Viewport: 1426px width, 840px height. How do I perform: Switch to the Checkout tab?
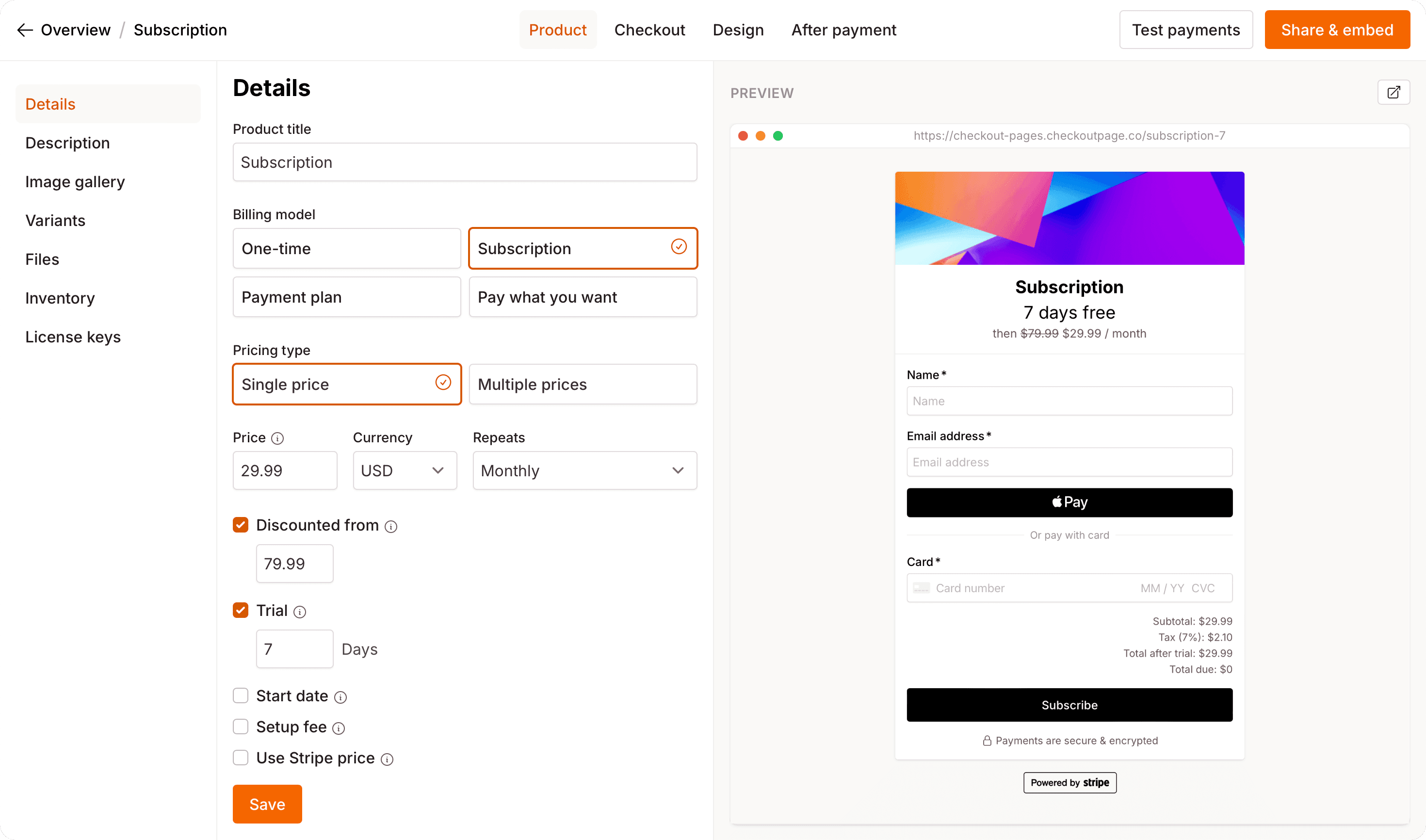(x=649, y=30)
